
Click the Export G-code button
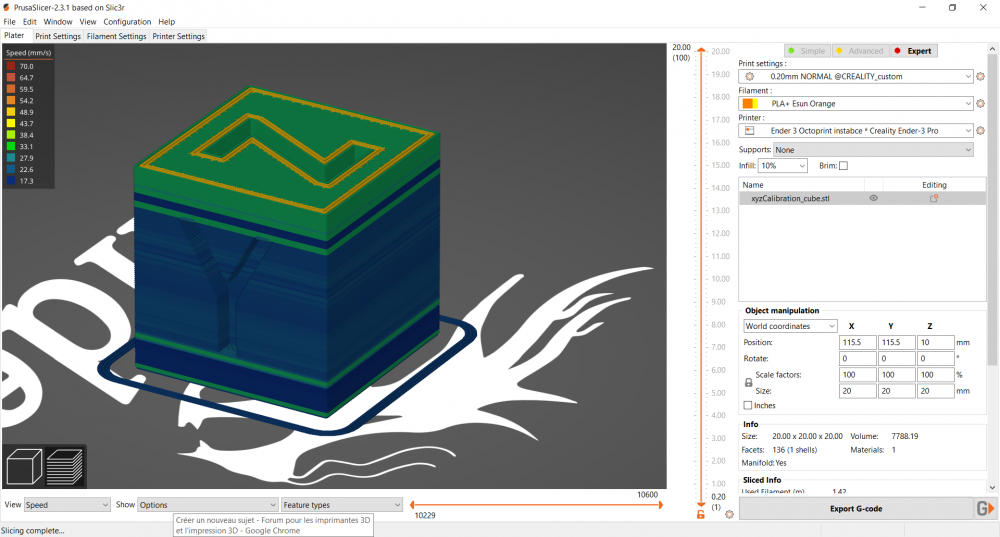click(x=856, y=508)
